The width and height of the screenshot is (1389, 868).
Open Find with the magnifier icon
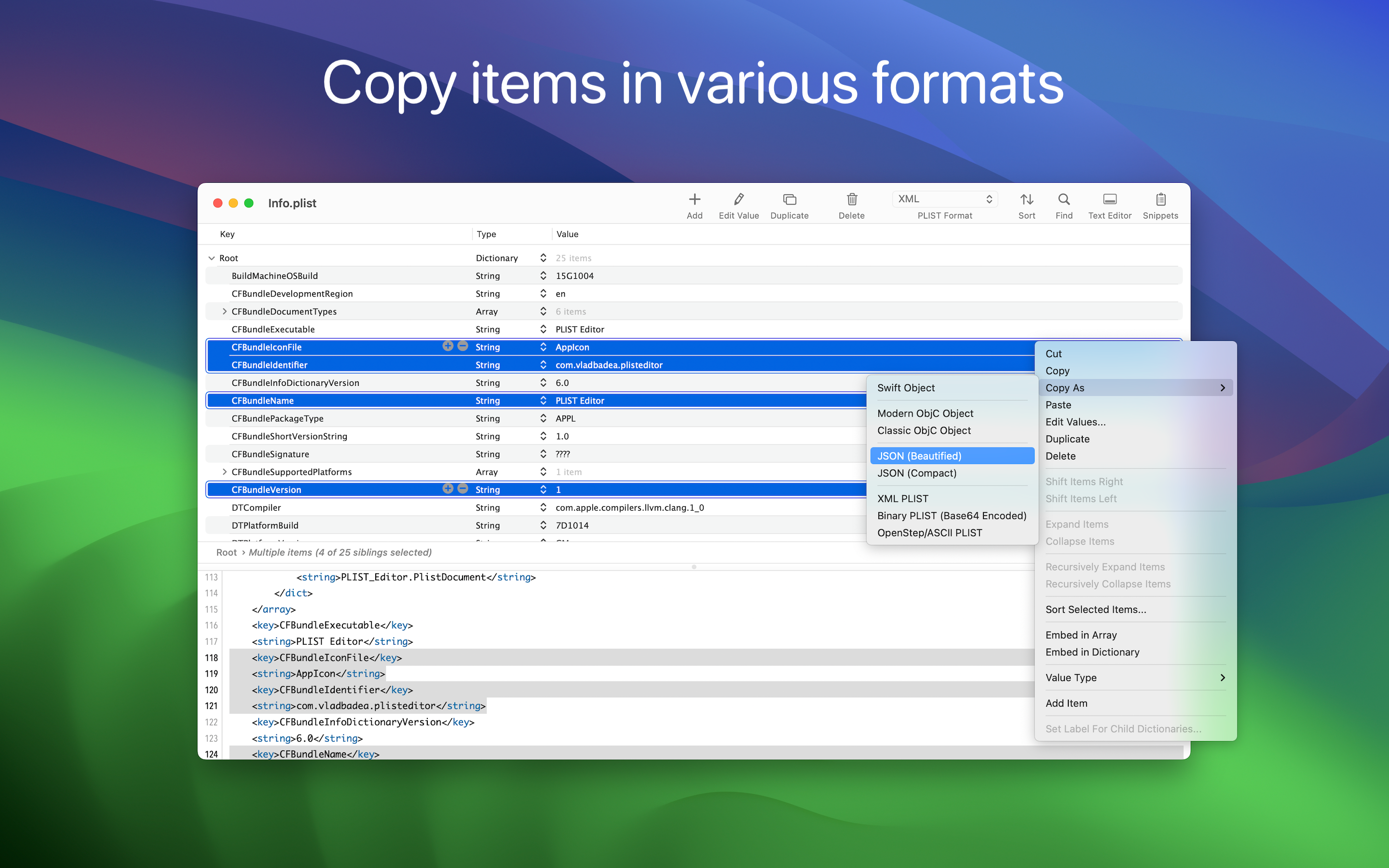pyautogui.click(x=1063, y=199)
